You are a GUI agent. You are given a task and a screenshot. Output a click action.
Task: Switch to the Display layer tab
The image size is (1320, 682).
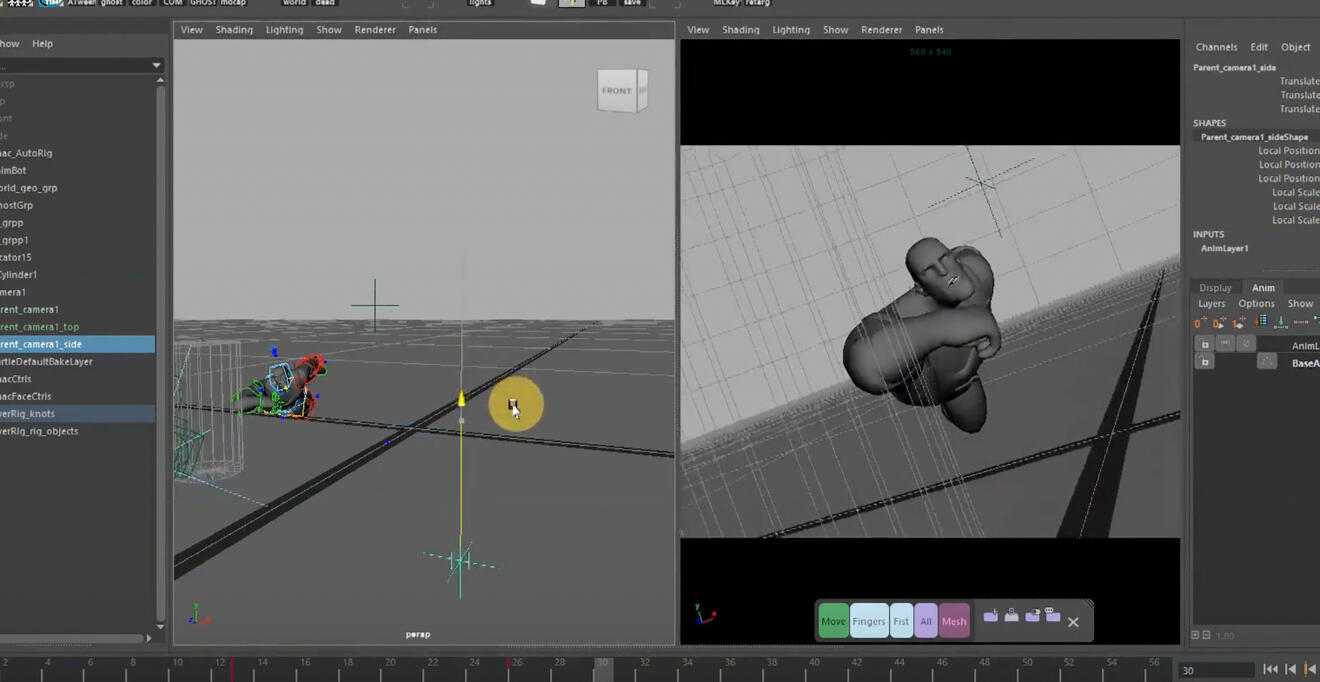click(1215, 288)
